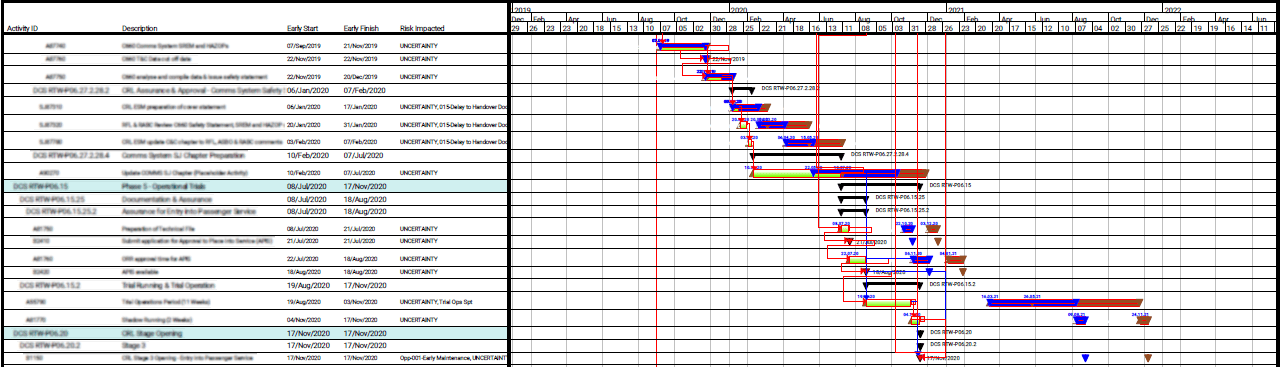The image size is (1281, 367).
Task: Expand the Documentation & Assurance WBS row
Action: (254, 199)
